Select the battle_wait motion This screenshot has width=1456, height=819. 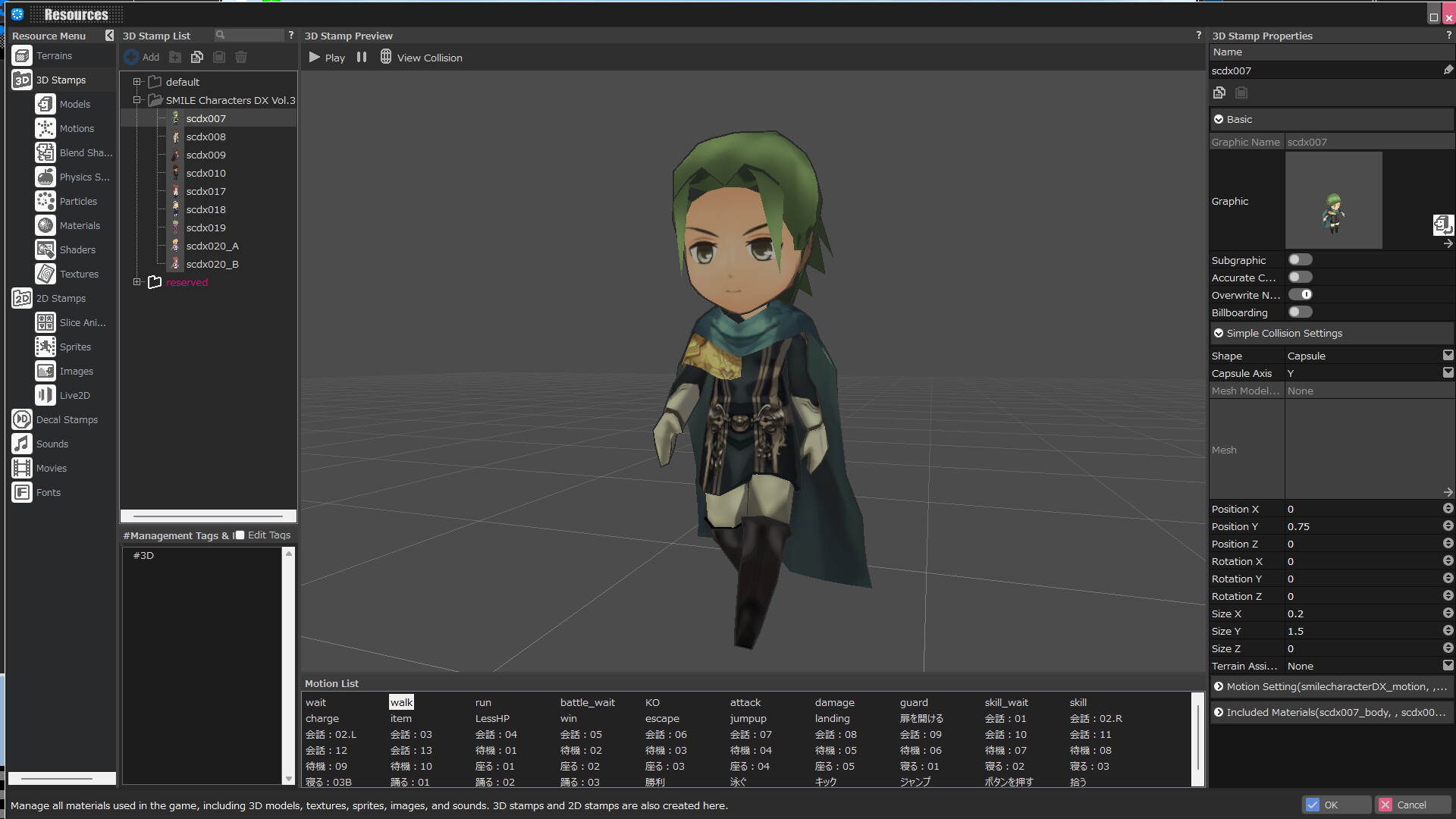[x=588, y=703]
